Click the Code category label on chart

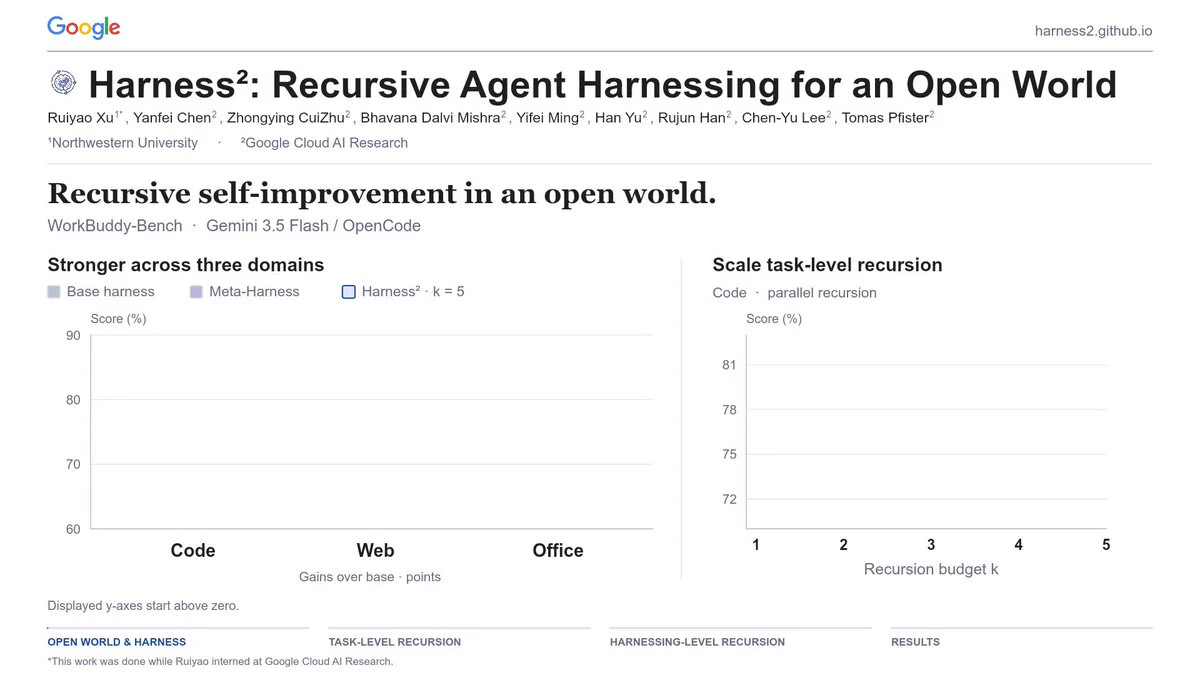point(193,550)
